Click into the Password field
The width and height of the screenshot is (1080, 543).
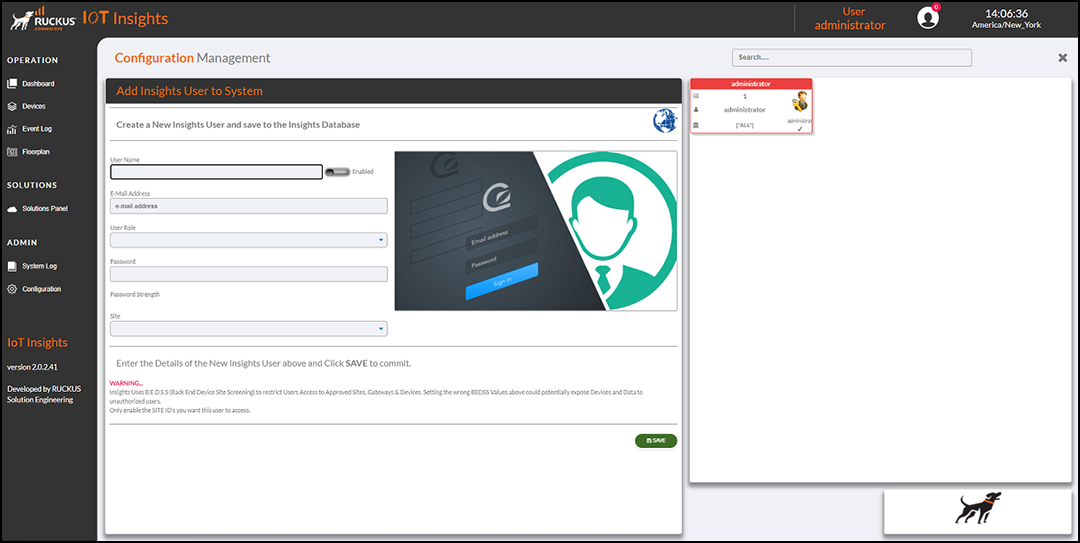pyautogui.click(x=249, y=274)
